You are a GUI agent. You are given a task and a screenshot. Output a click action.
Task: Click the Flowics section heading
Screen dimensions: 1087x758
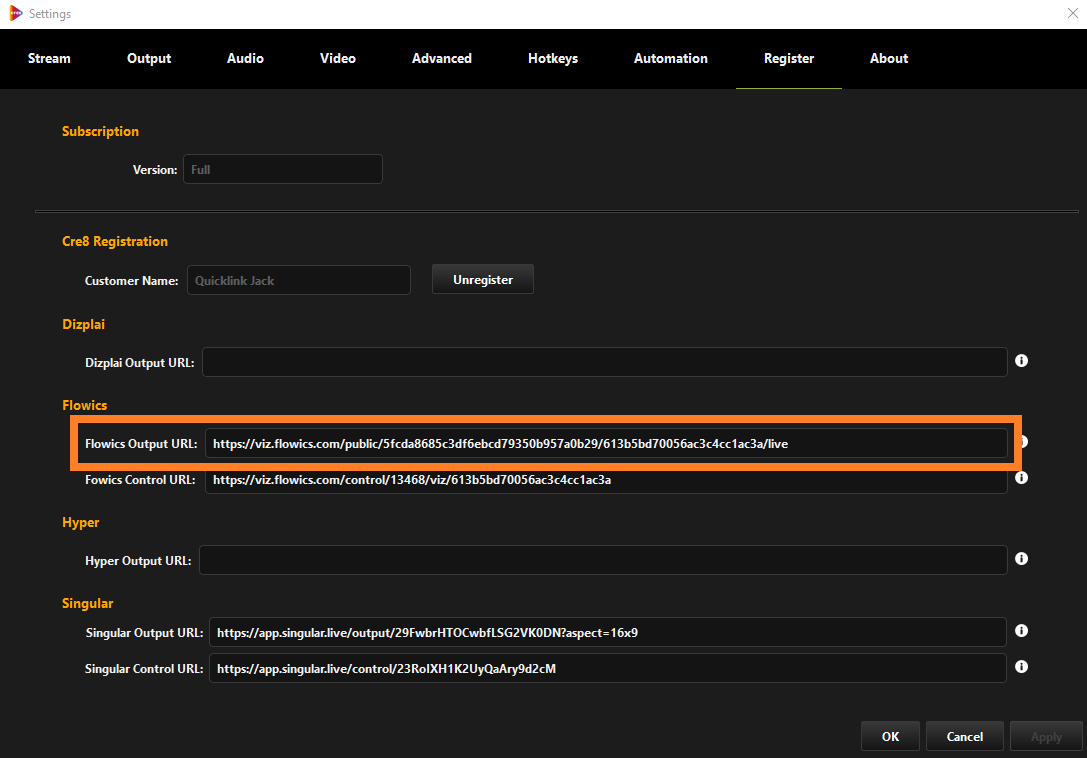[85, 405]
